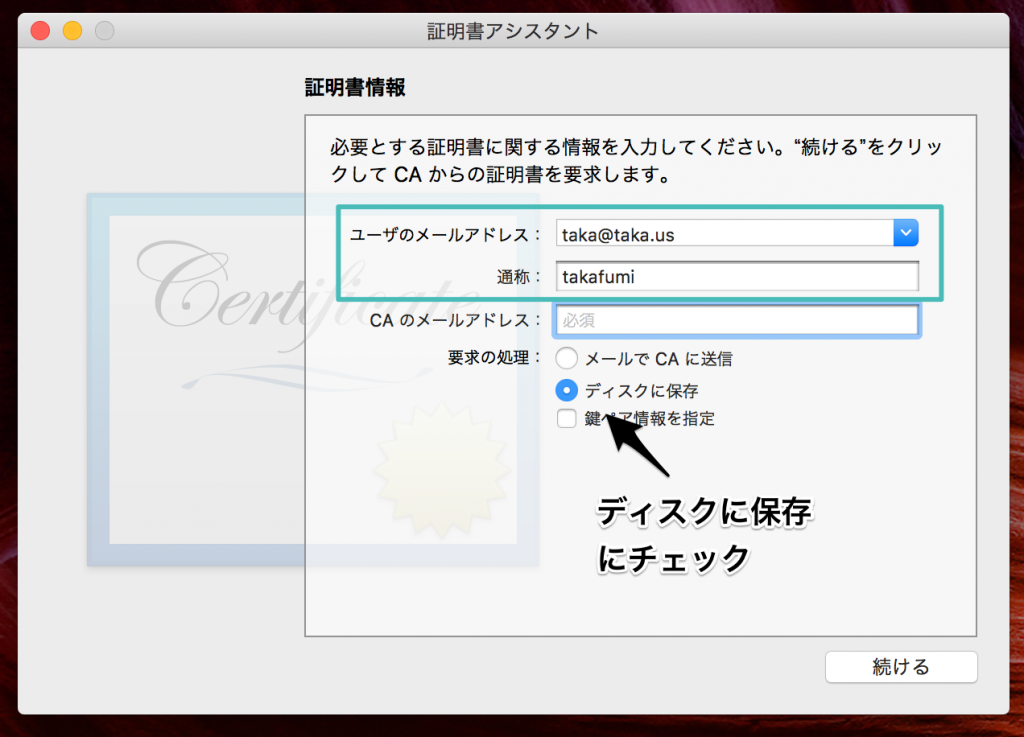The width and height of the screenshot is (1024, 737).
Task: Click the 通称 label
Action: coord(519,277)
